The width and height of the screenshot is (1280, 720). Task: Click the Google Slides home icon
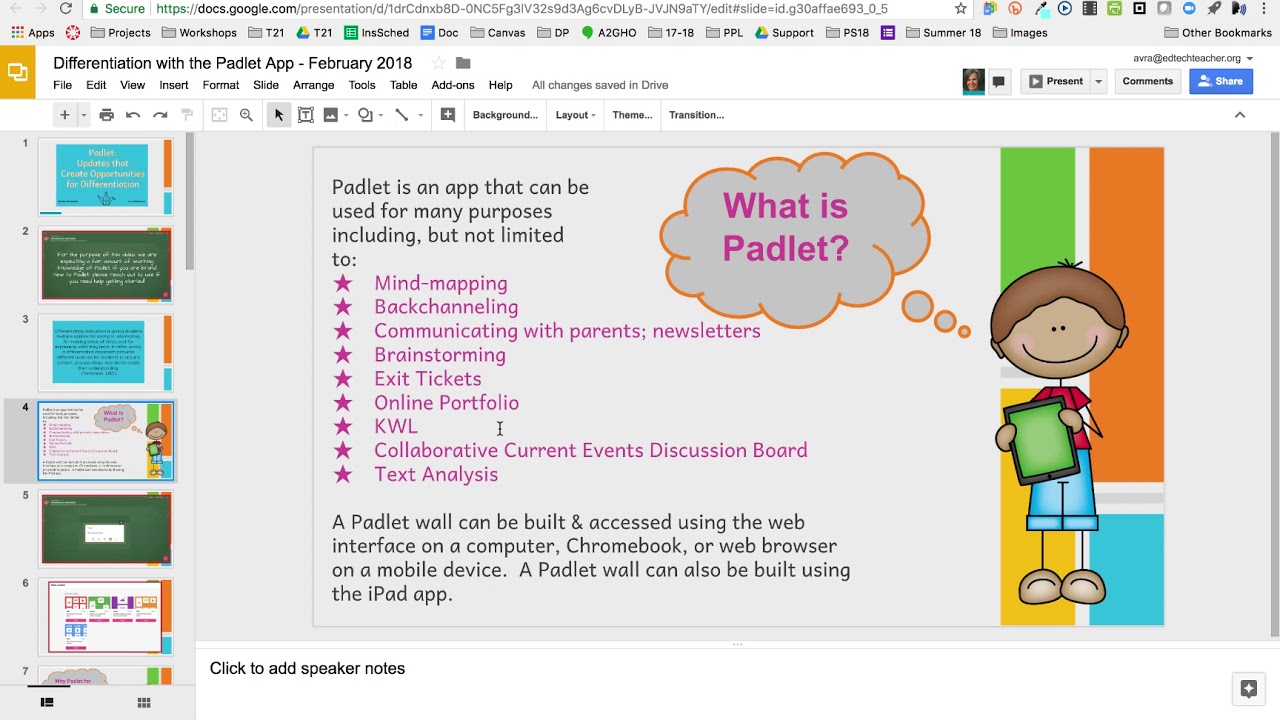(17, 72)
